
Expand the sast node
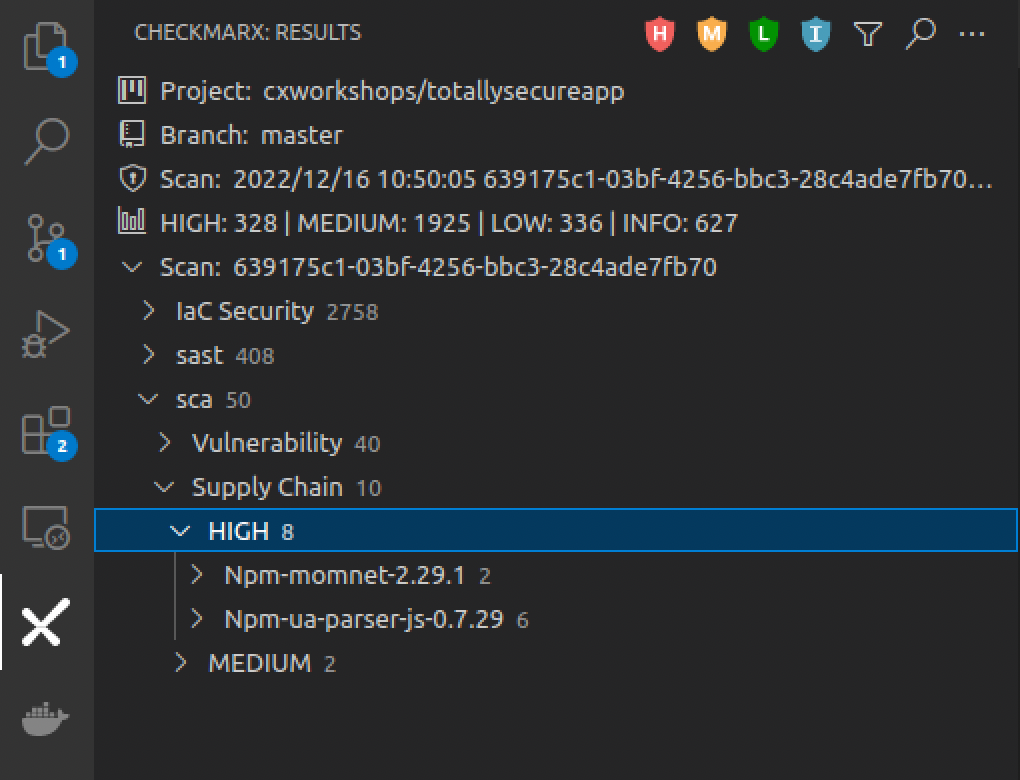[x=149, y=355]
